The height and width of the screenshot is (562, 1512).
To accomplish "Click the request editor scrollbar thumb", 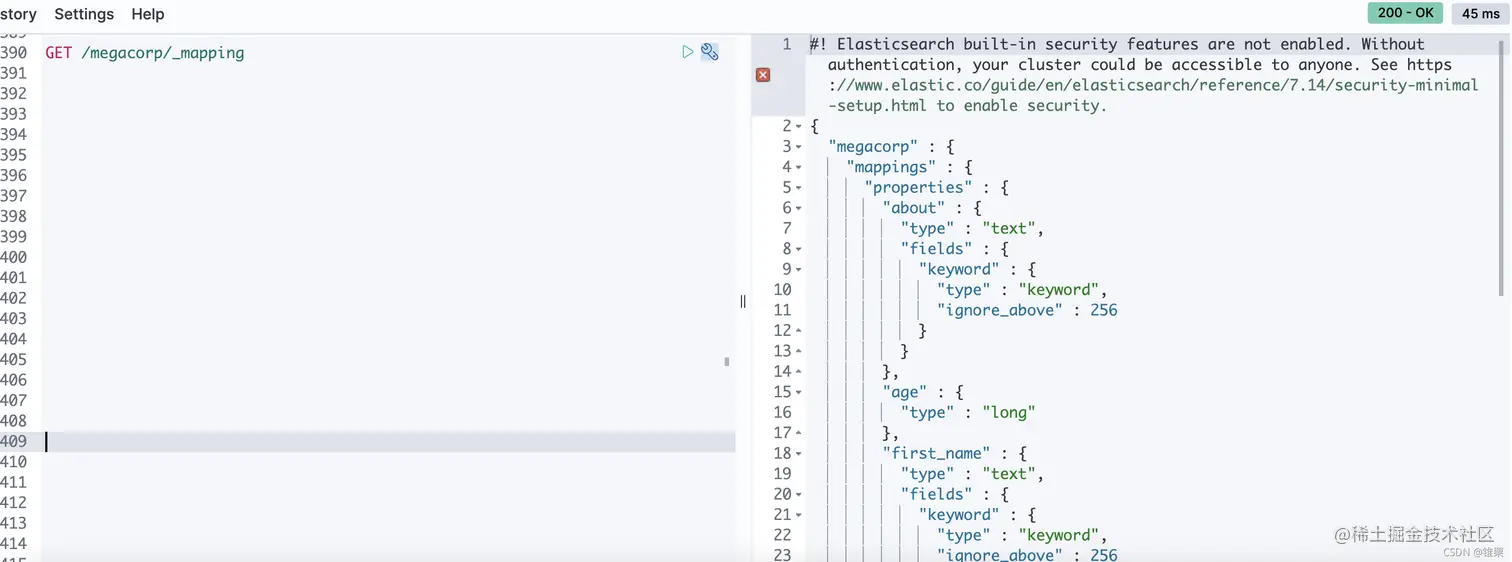I will tap(727, 362).
